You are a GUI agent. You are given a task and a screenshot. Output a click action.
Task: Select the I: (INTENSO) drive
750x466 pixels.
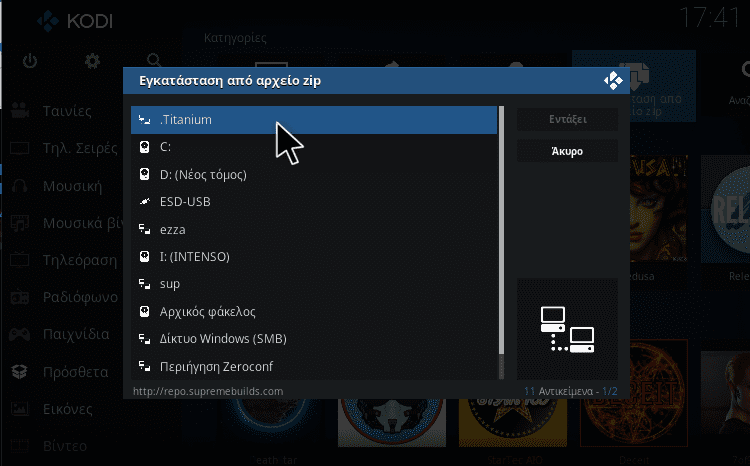point(314,257)
